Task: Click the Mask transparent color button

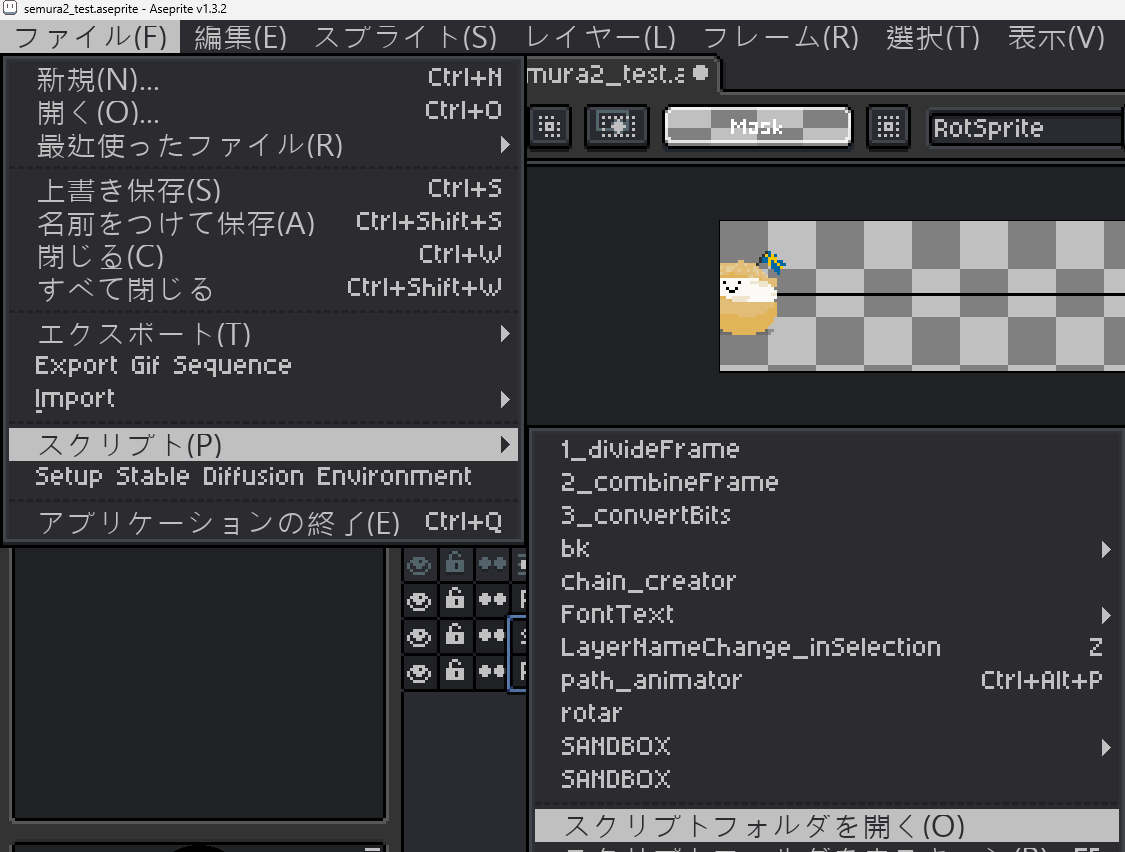Action: click(x=758, y=127)
